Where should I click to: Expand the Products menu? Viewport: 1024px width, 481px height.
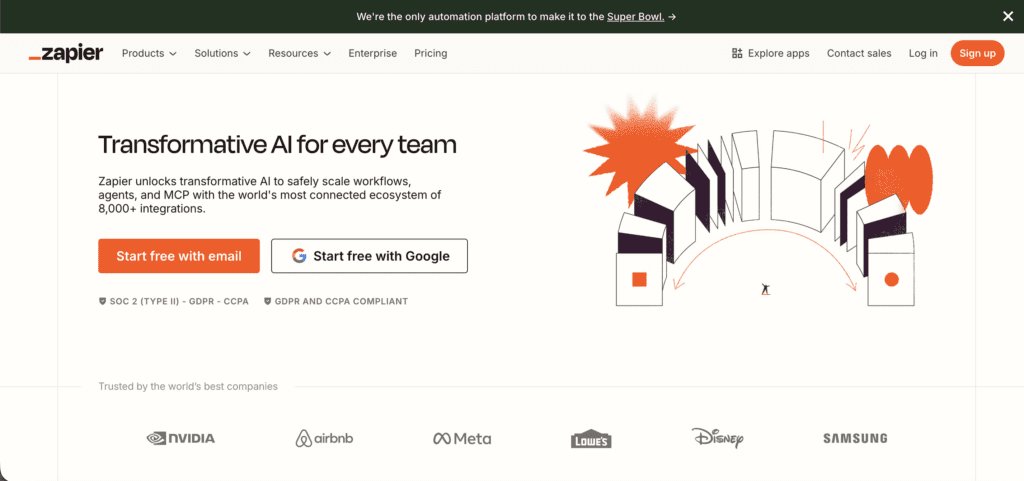click(149, 54)
